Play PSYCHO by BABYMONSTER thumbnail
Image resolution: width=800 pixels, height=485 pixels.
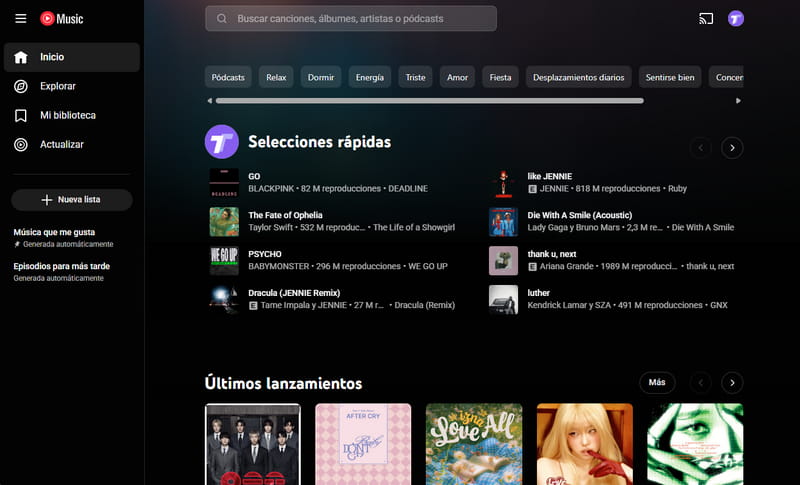[x=224, y=261]
